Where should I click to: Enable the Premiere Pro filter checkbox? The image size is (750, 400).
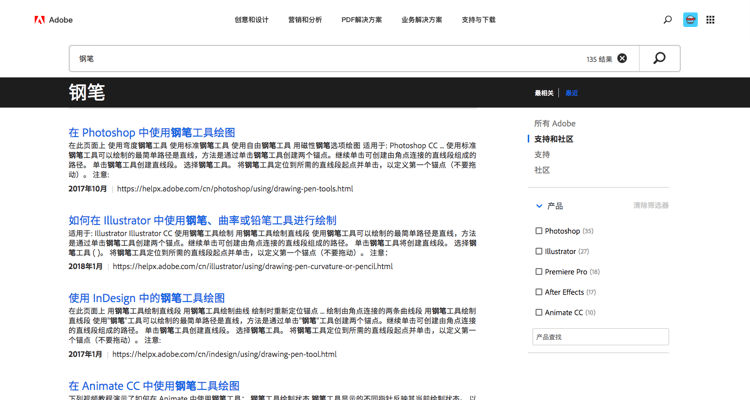(x=539, y=272)
